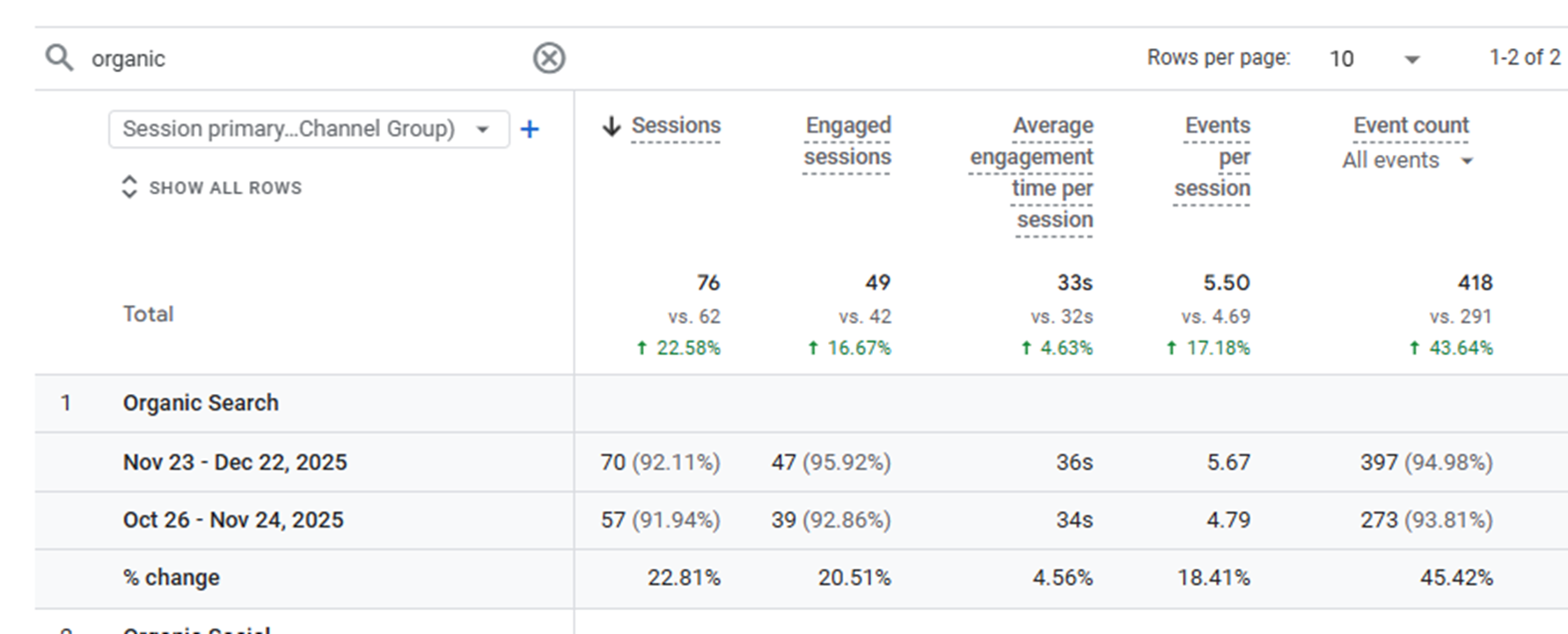Click the Total row label
This screenshot has height=634, width=1568.
[148, 314]
